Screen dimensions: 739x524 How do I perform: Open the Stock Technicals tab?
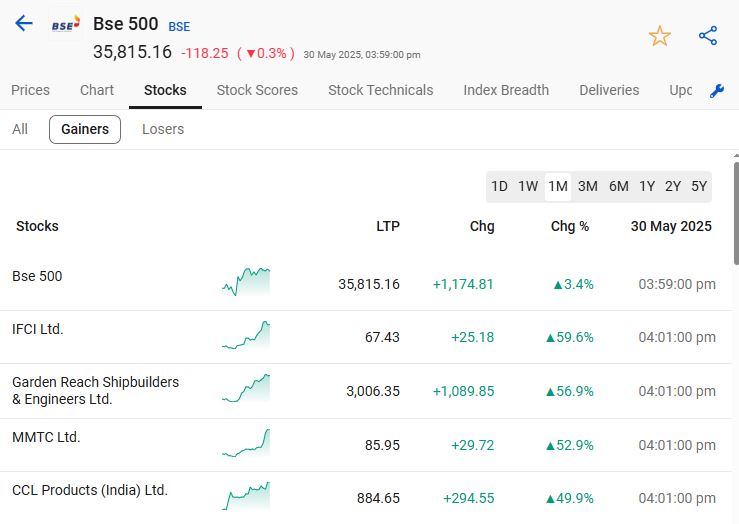click(x=380, y=90)
